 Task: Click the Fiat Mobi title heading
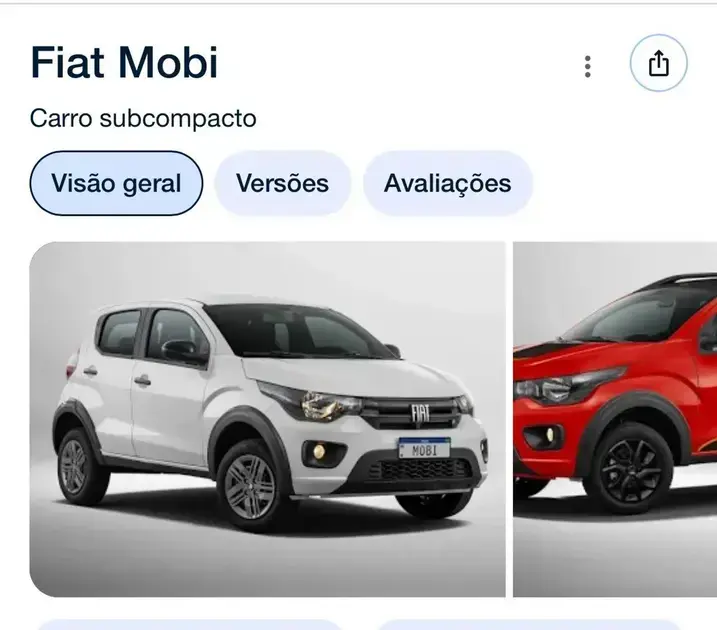(124, 63)
